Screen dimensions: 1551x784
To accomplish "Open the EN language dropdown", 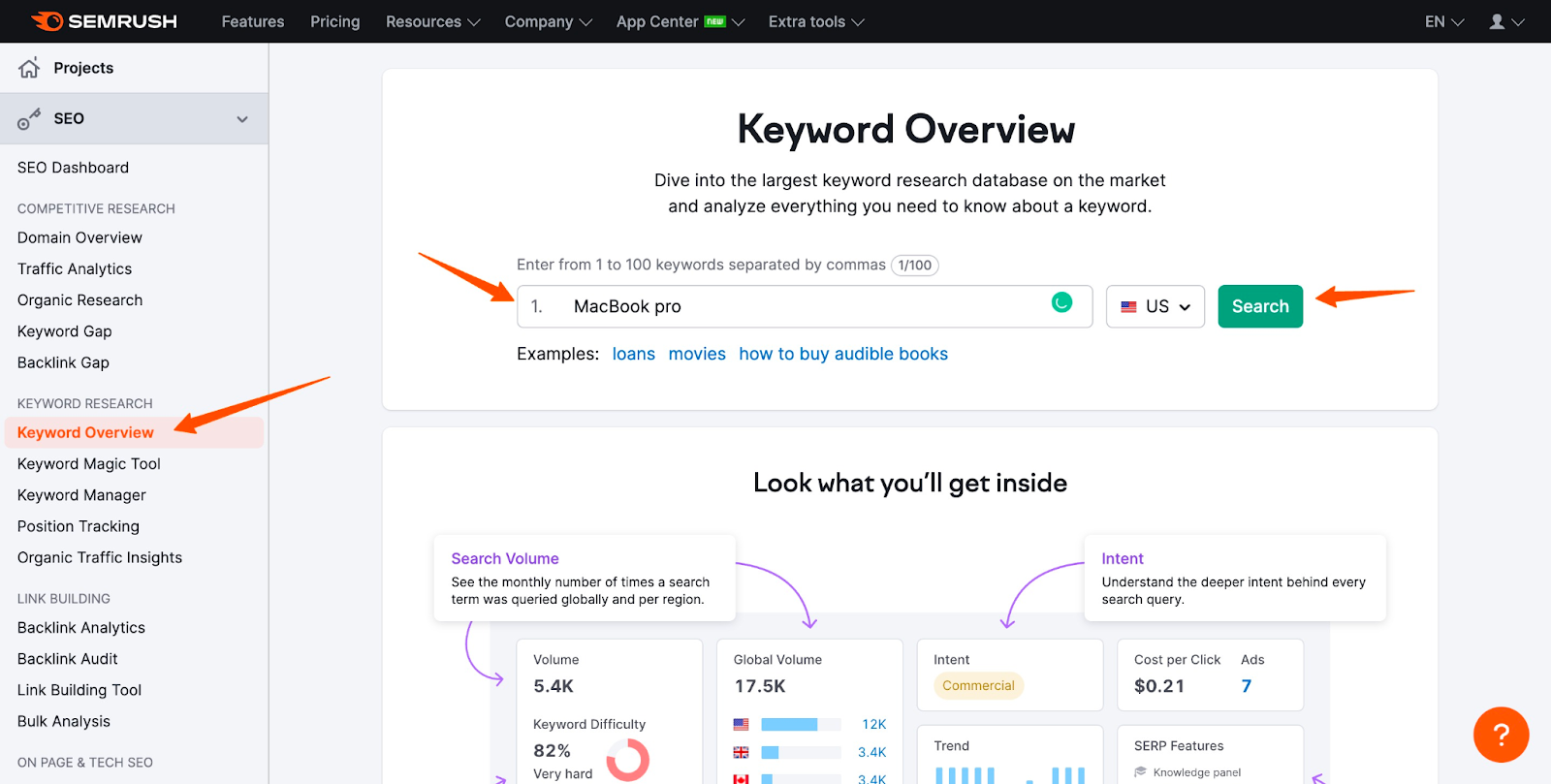I will [1444, 21].
